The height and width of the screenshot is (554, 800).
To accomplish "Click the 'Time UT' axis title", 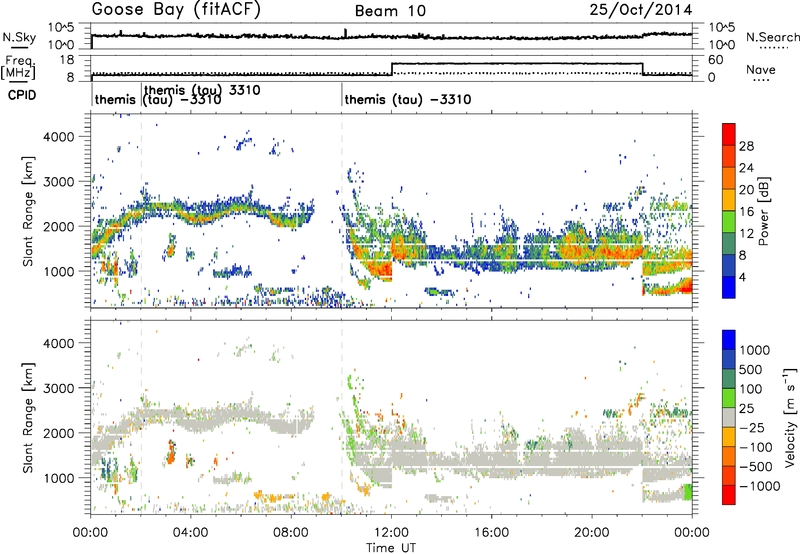I will coord(391,547).
